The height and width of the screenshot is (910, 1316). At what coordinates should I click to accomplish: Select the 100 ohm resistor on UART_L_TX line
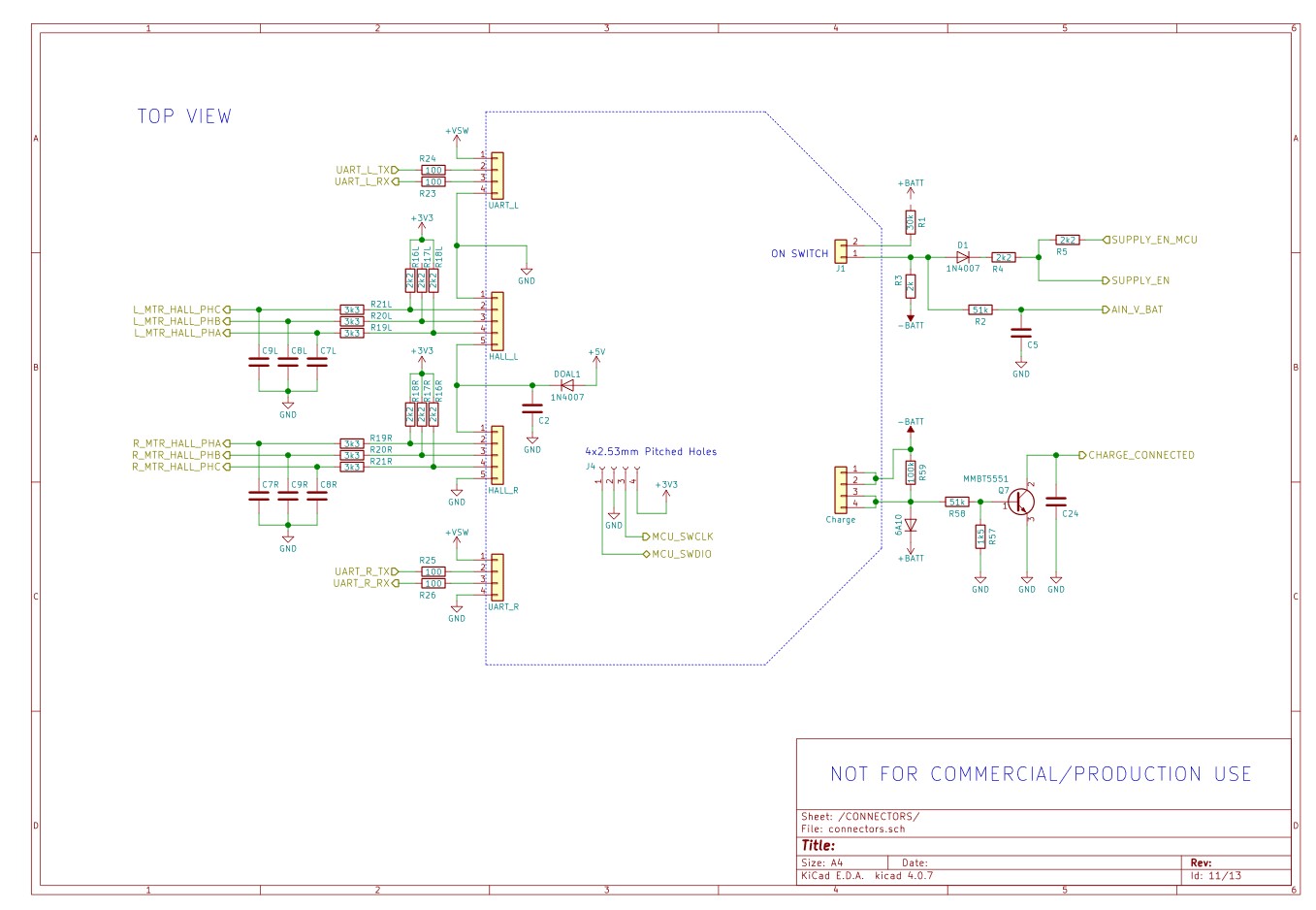(433, 170)
